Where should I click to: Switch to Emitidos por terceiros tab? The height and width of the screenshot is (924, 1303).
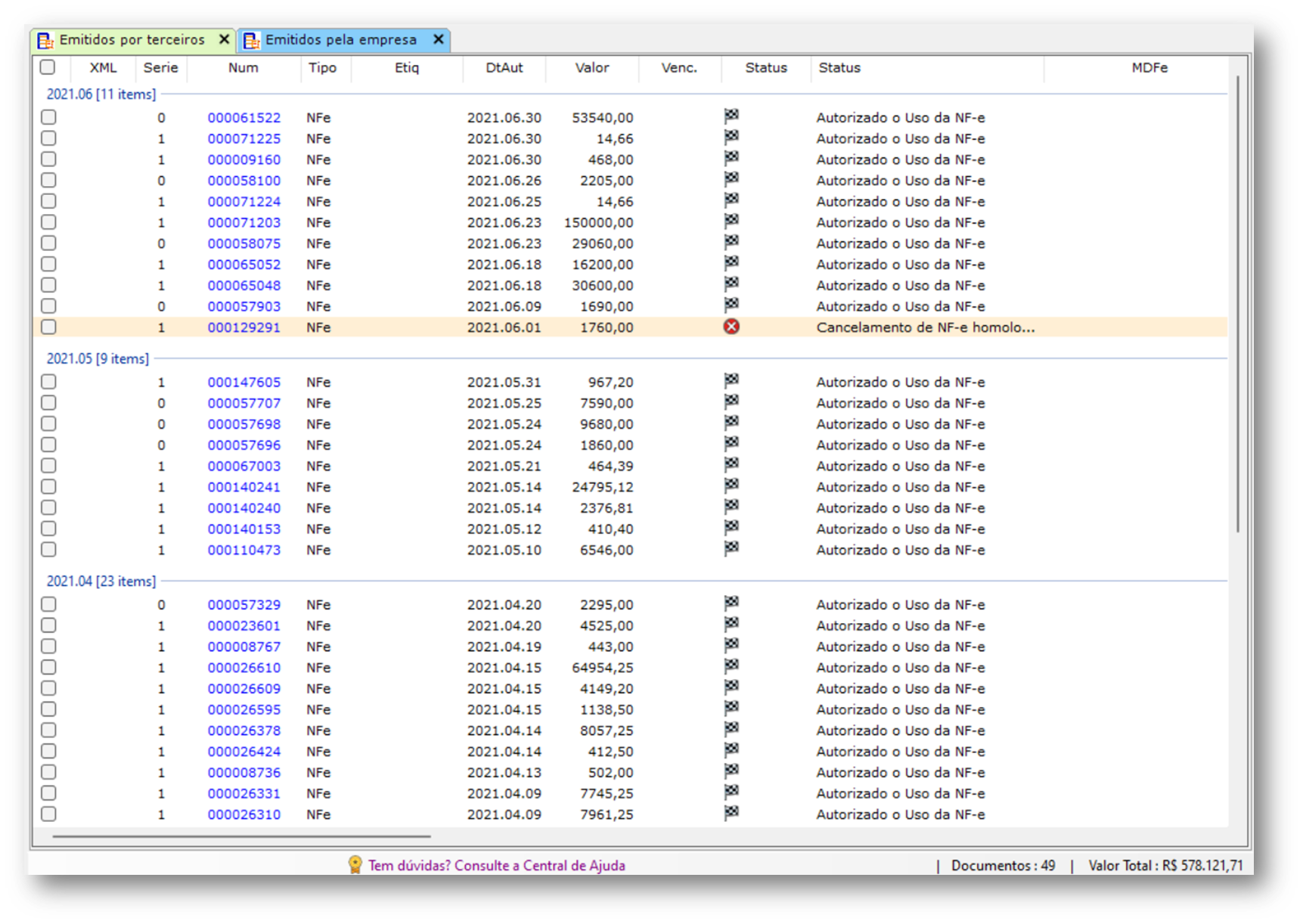132,39
